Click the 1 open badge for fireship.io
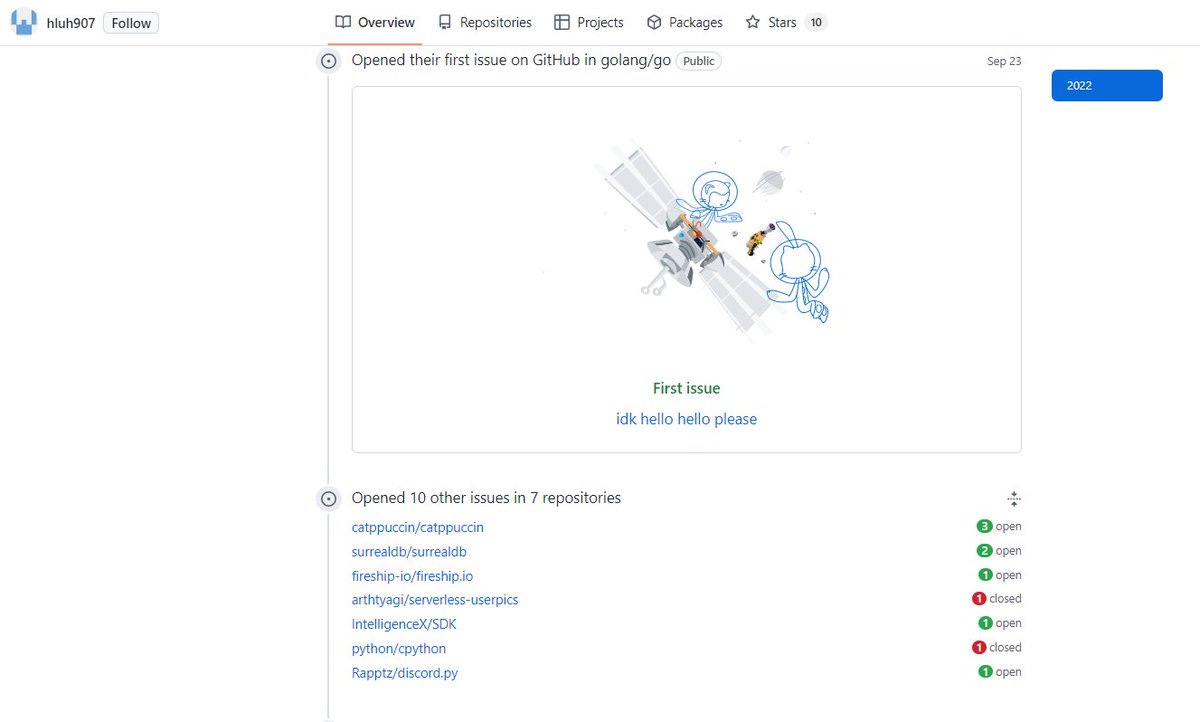Image resolution: width=1200 pixels, height=722 pixels. pos(999,575)
